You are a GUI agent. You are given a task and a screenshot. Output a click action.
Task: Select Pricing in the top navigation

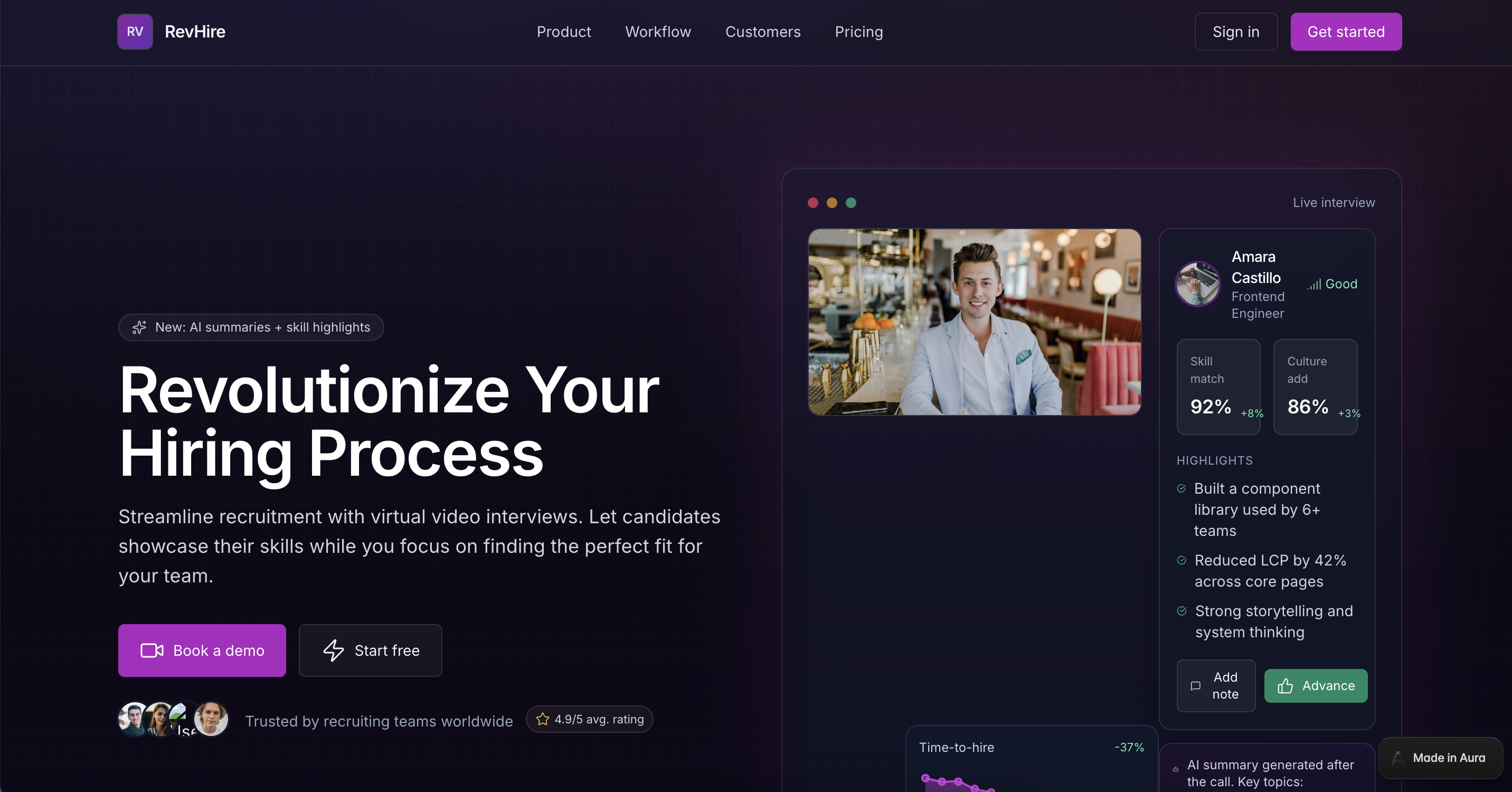[x=859, y=32]
